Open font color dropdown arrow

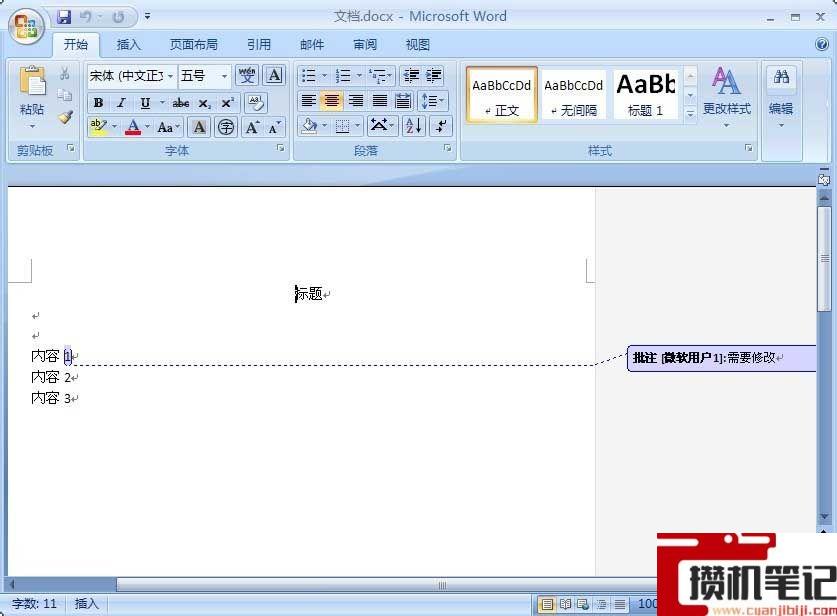(x=148, y=127)
